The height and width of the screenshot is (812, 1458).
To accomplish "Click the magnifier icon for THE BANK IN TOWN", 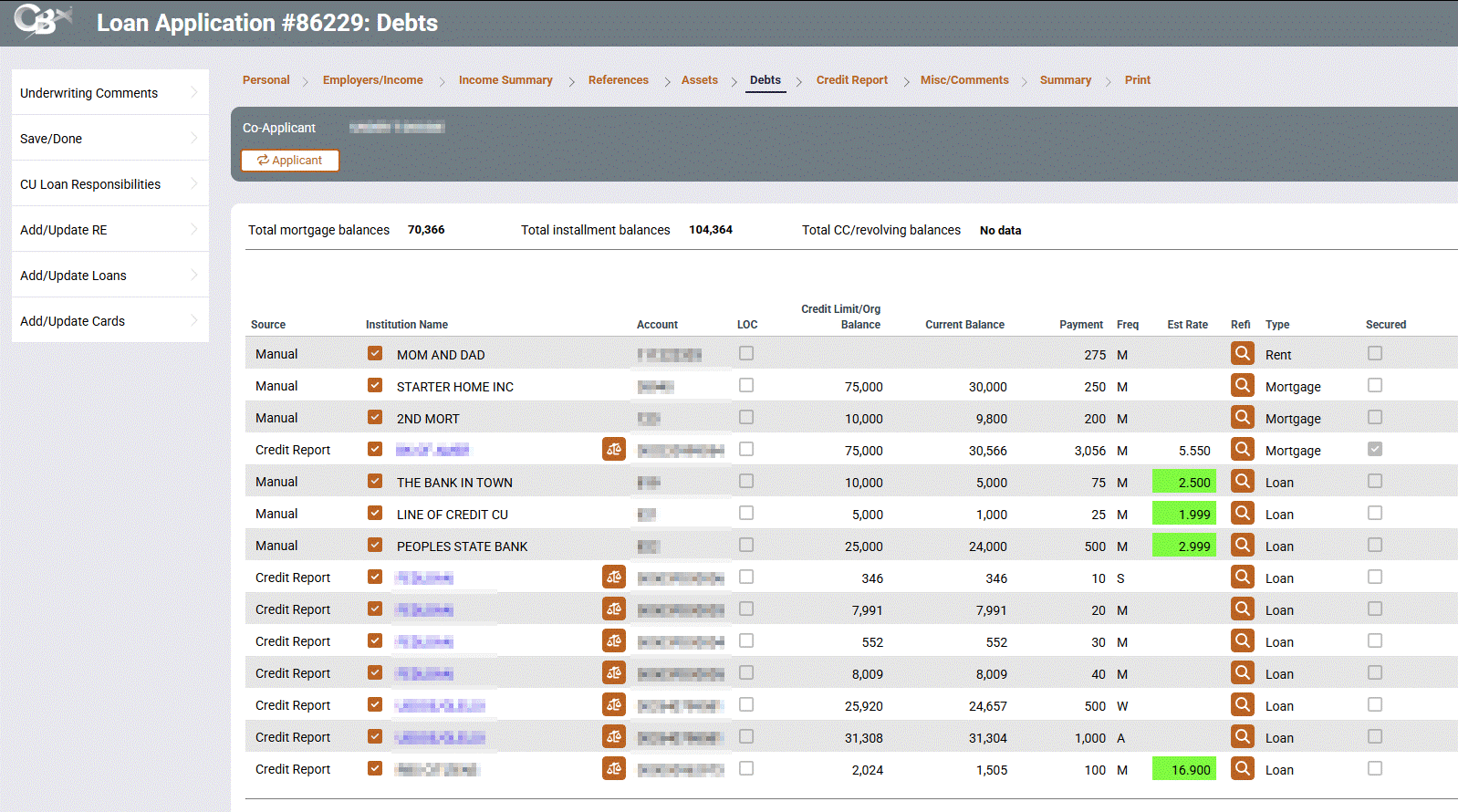I will coord(1242,481).
